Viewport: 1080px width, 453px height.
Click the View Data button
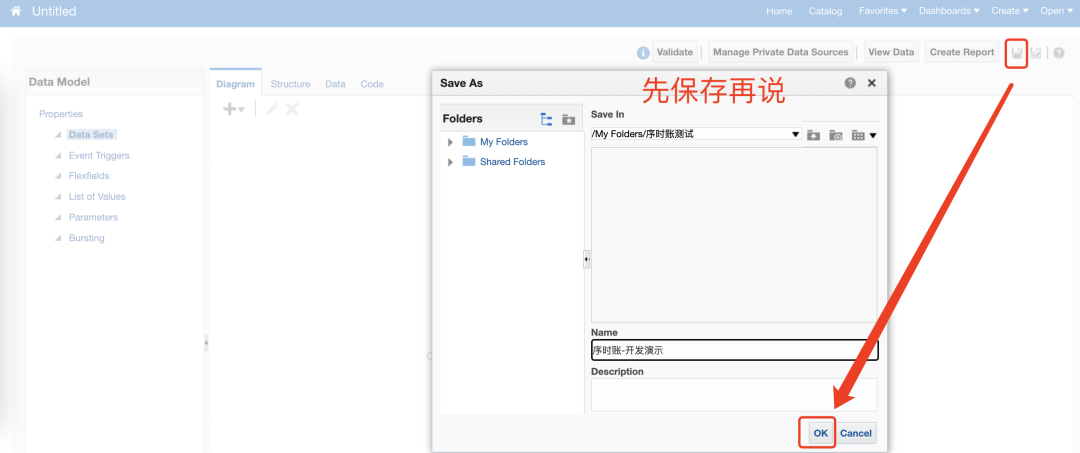891,52
